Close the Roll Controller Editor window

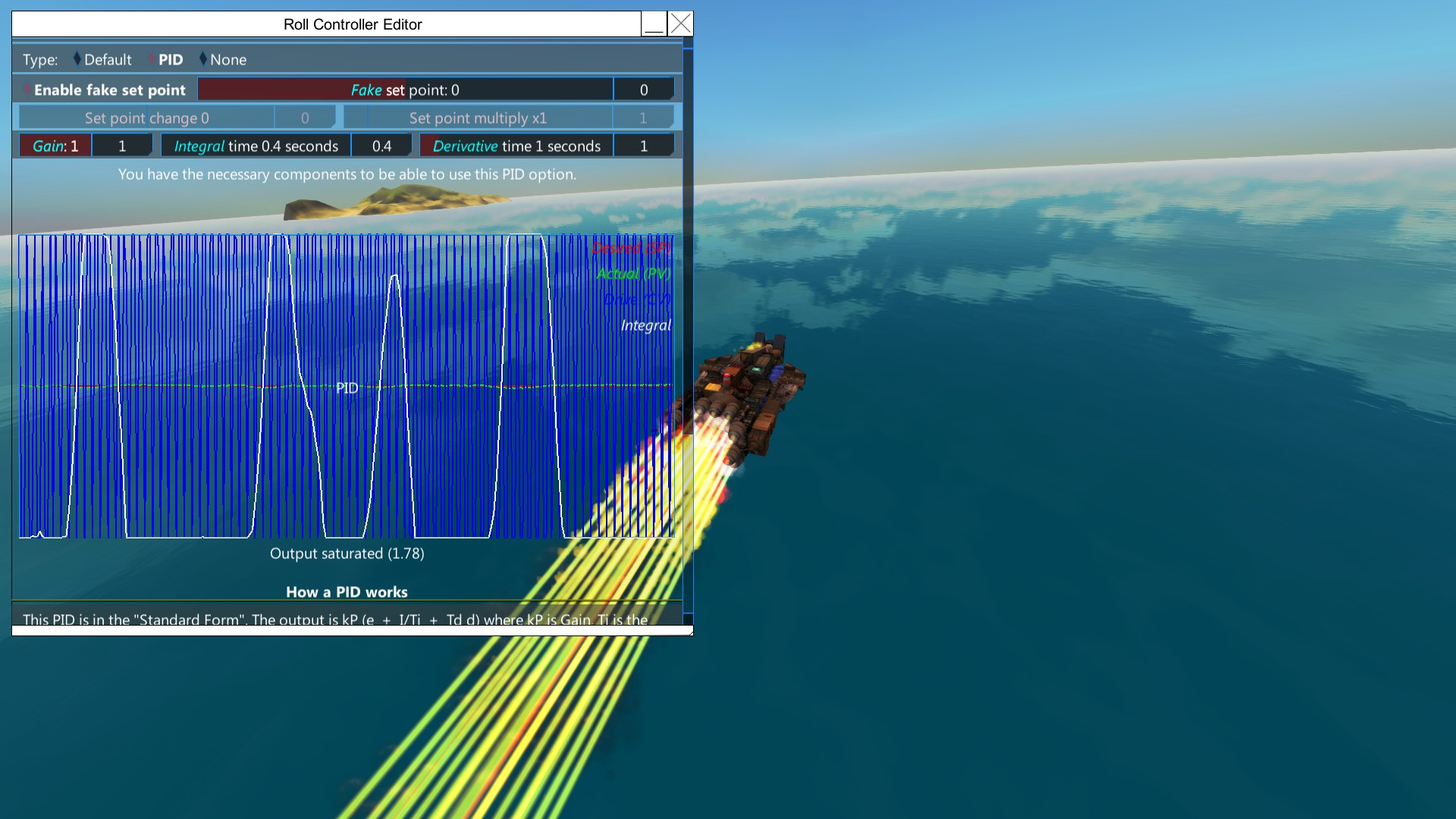[x=681, y=24]
